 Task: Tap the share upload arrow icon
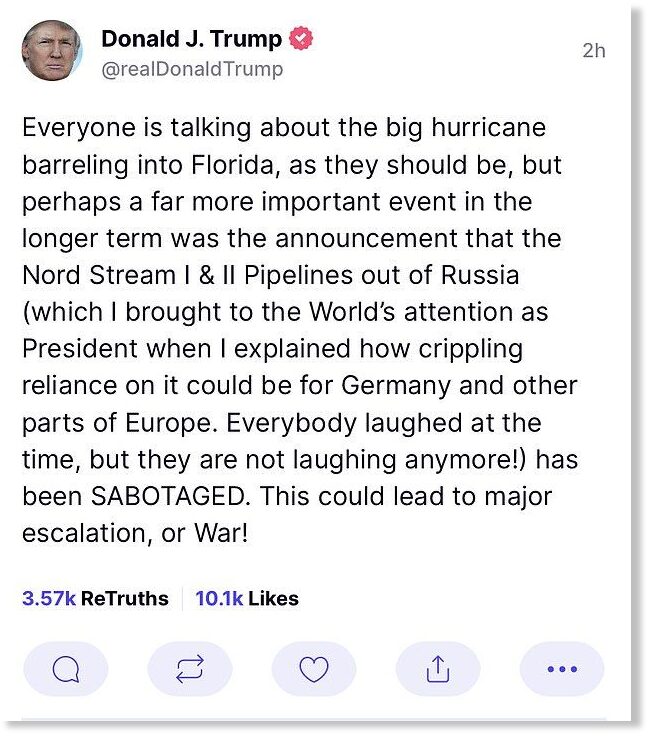tap(438, 668)
